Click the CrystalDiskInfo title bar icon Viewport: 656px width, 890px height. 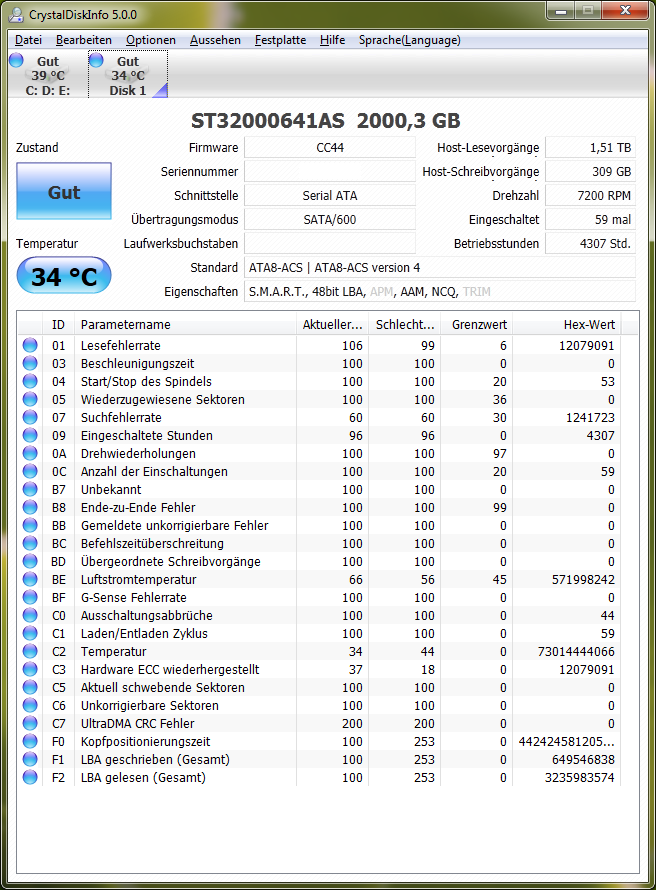17,14
